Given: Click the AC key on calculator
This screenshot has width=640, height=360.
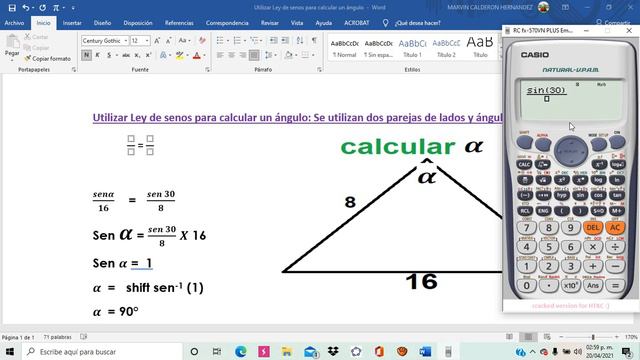Looking at the screenshot, I should click(615, 228).
